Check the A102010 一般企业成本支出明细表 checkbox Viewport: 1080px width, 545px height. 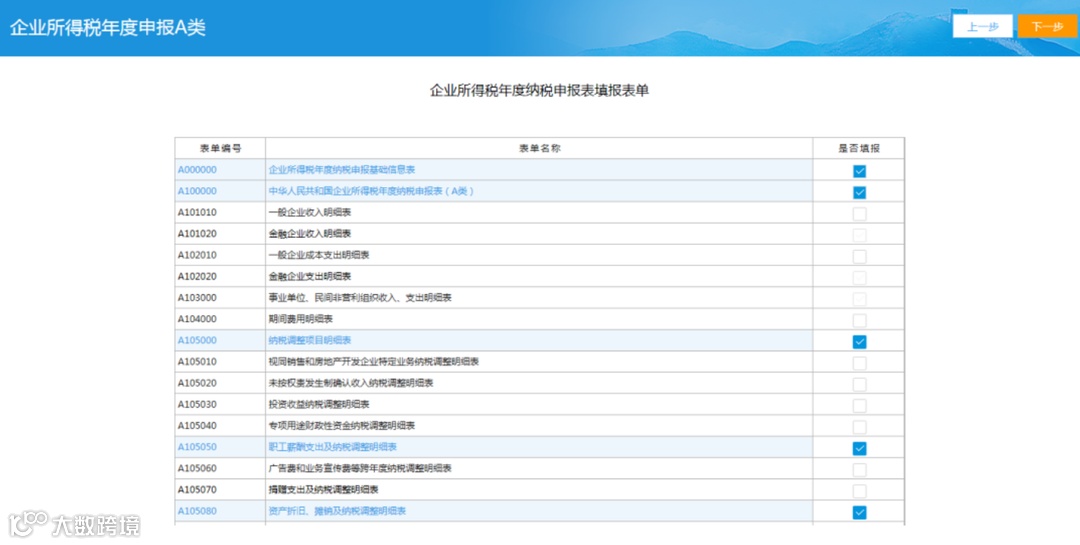(x=860, y=256)
